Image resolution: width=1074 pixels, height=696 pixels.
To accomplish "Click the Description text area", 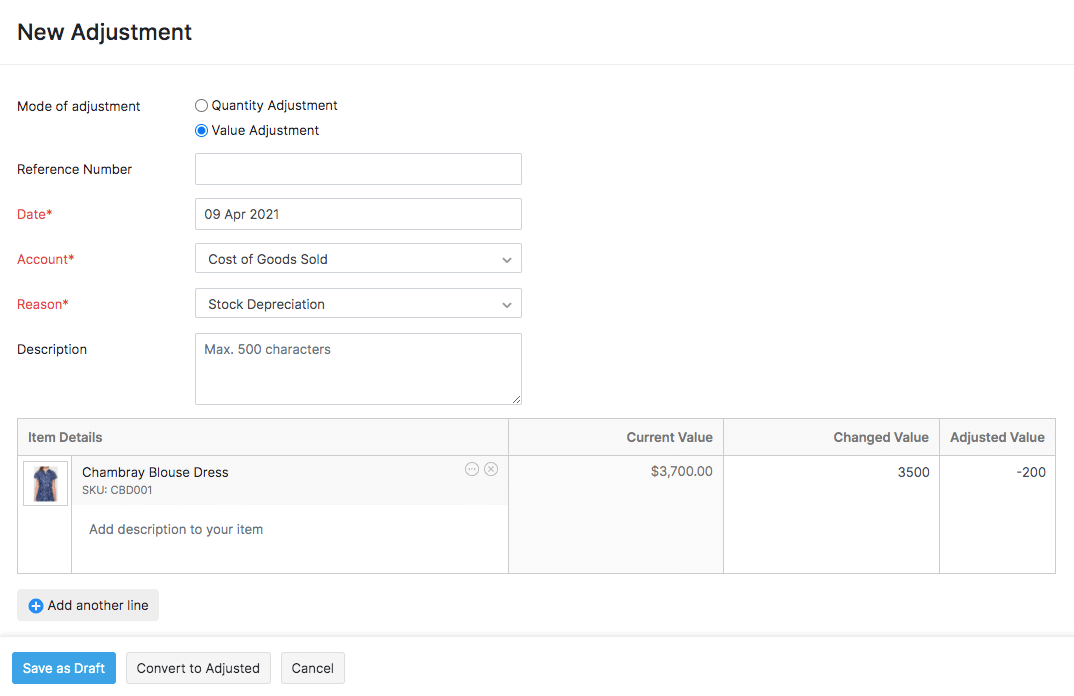I will 358,368.
